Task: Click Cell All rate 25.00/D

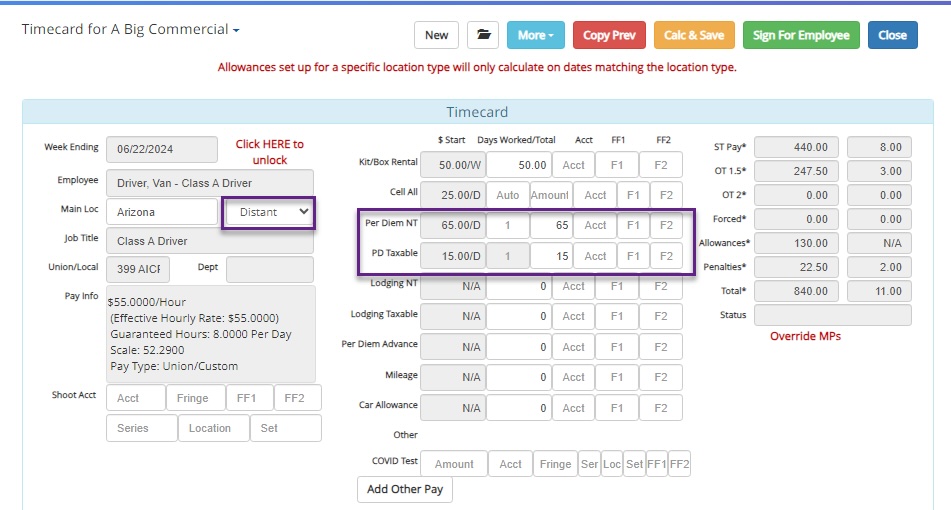Action: point(453,195)
